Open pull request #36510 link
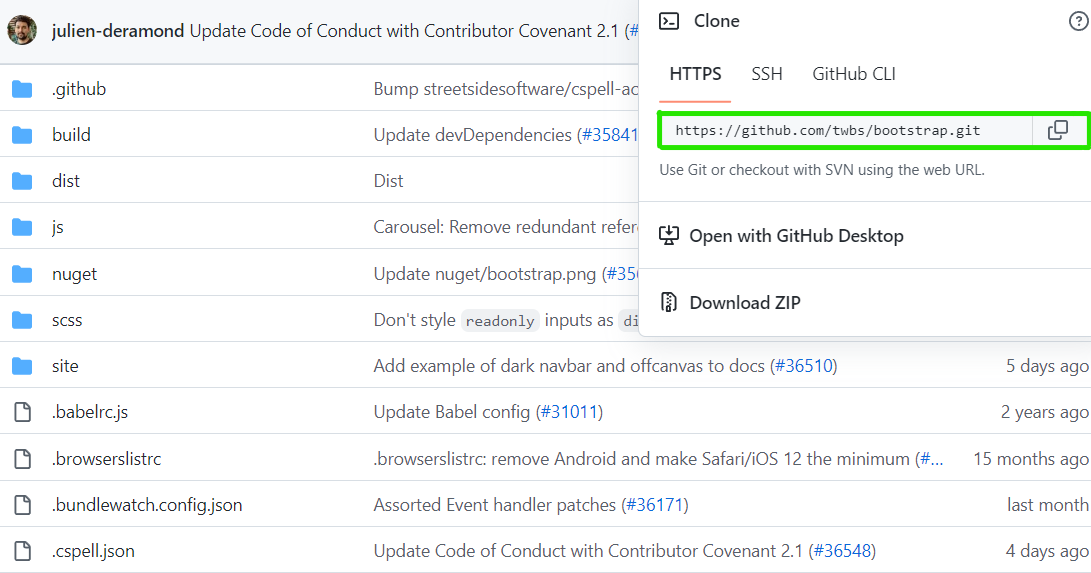This screenshot has width=1091, height=573. point(803,366)
